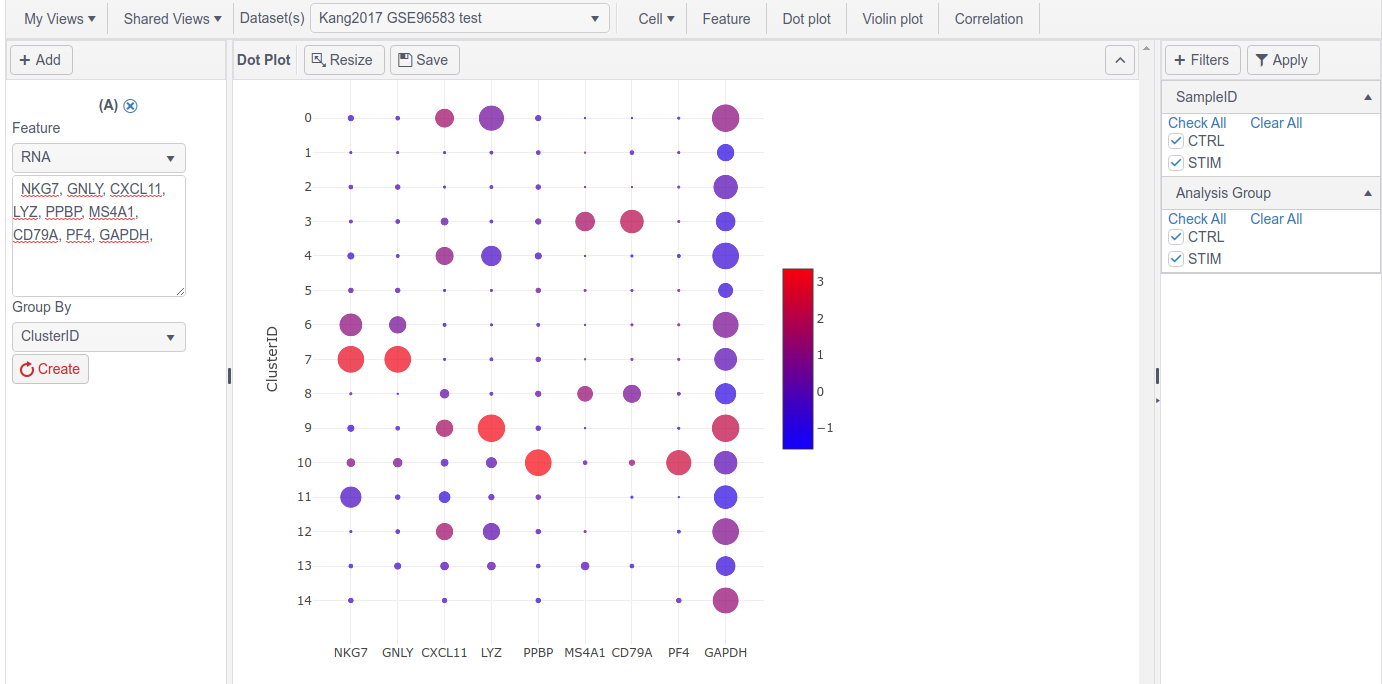This screenshot has width=1382, height=684.
Task: Disable STIM in Analysis Group
Action: [x=1176, y=258]
